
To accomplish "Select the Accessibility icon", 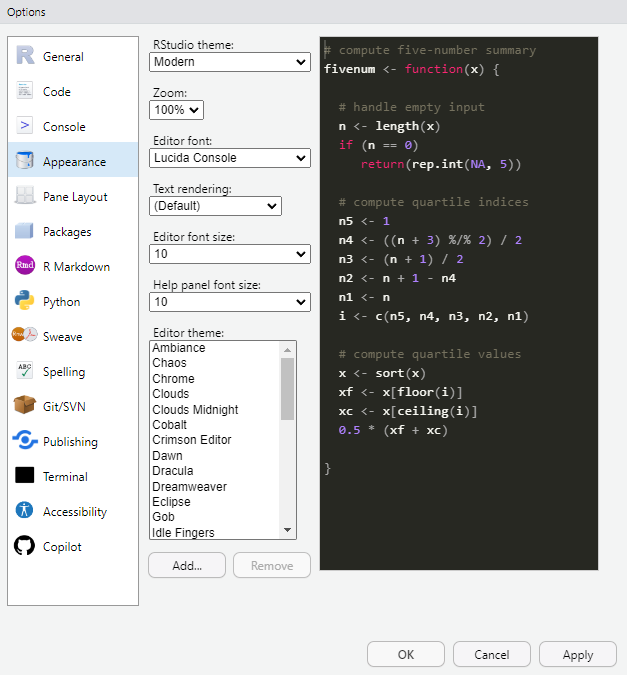I will [25, 511].
